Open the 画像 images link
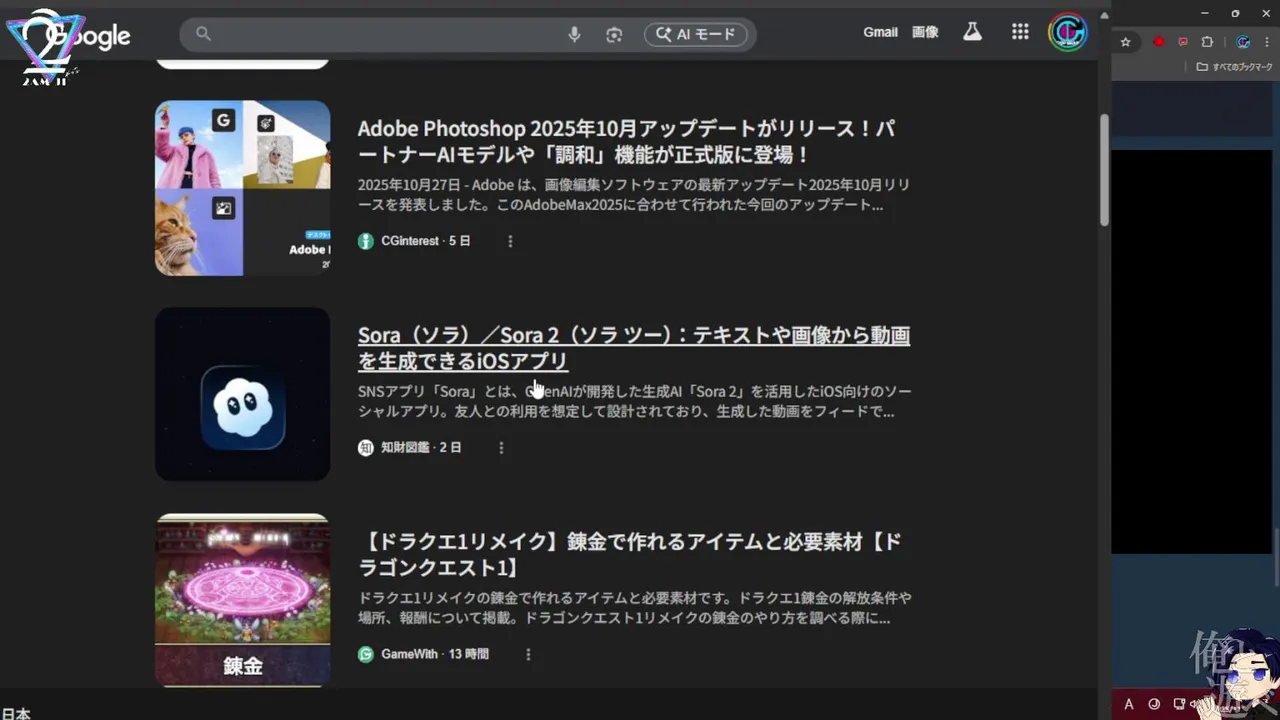The height and width of the screenshot is (720, 1280). [925, 32]
